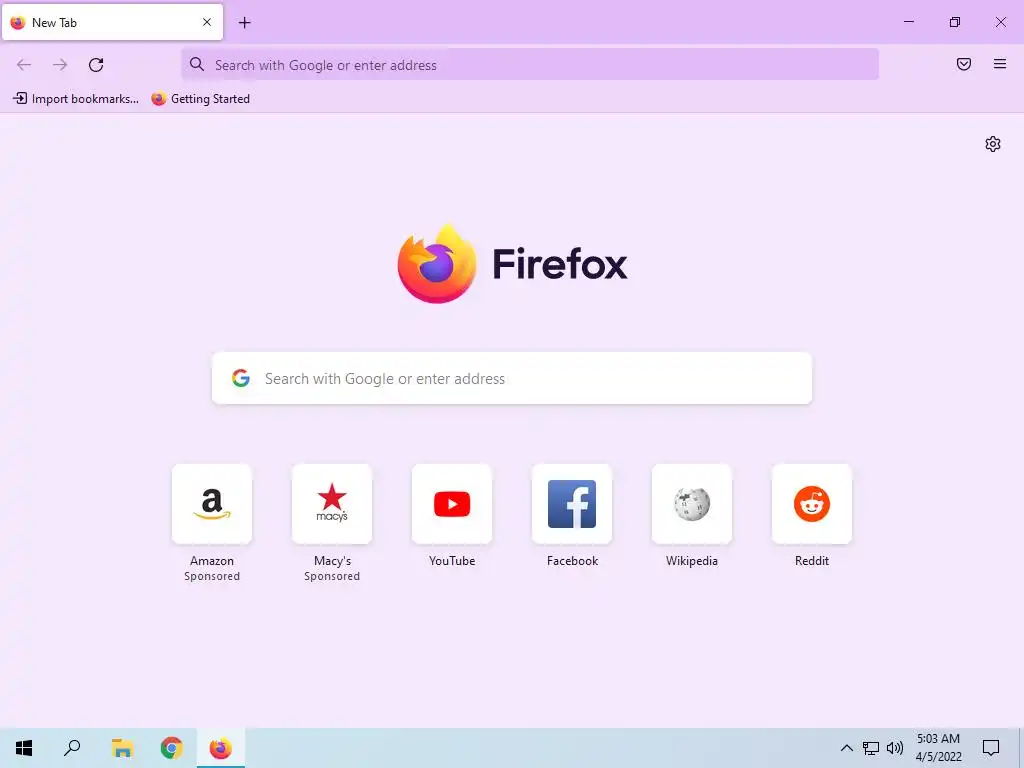1024x768 pixels.
Task: Click the Wikipedia label text
Action: pyautogui.click(x=692, y=560)
